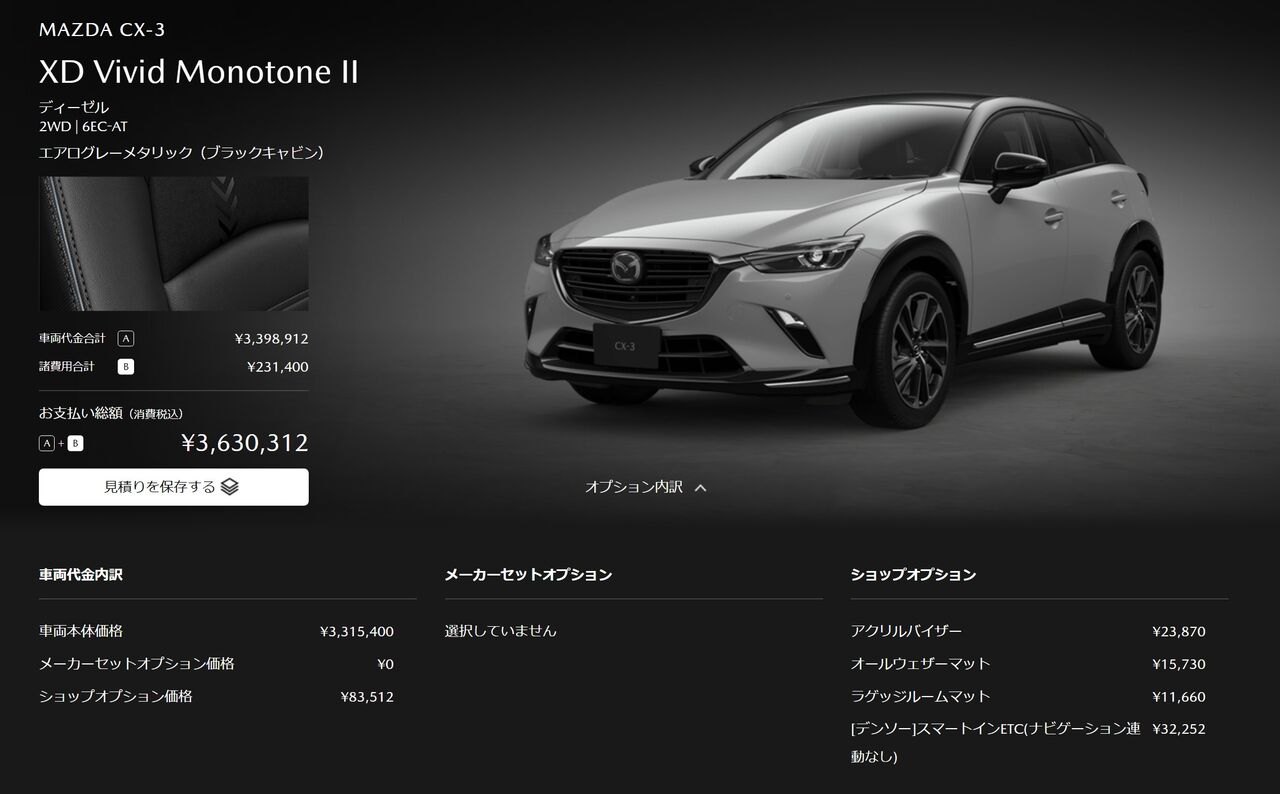Click the black leather seat interior thumbnail

[x=174, y=244]
